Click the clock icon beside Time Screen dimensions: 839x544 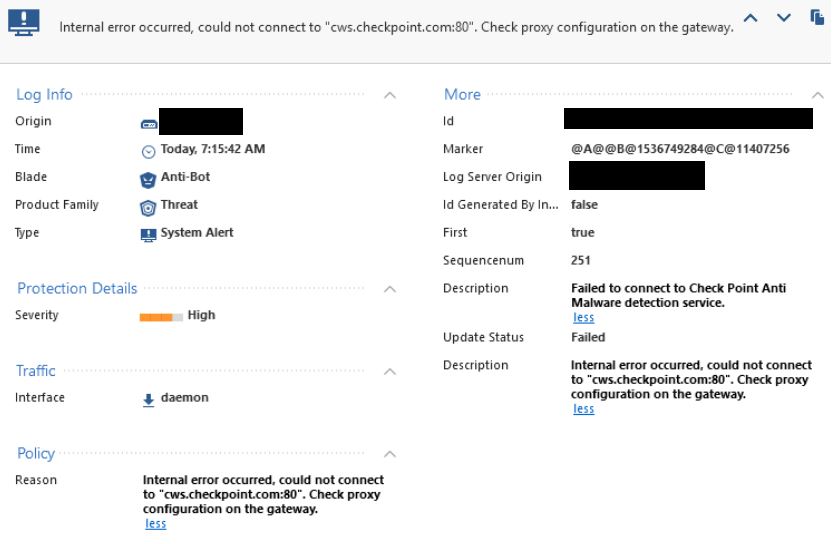coord(148,152)
